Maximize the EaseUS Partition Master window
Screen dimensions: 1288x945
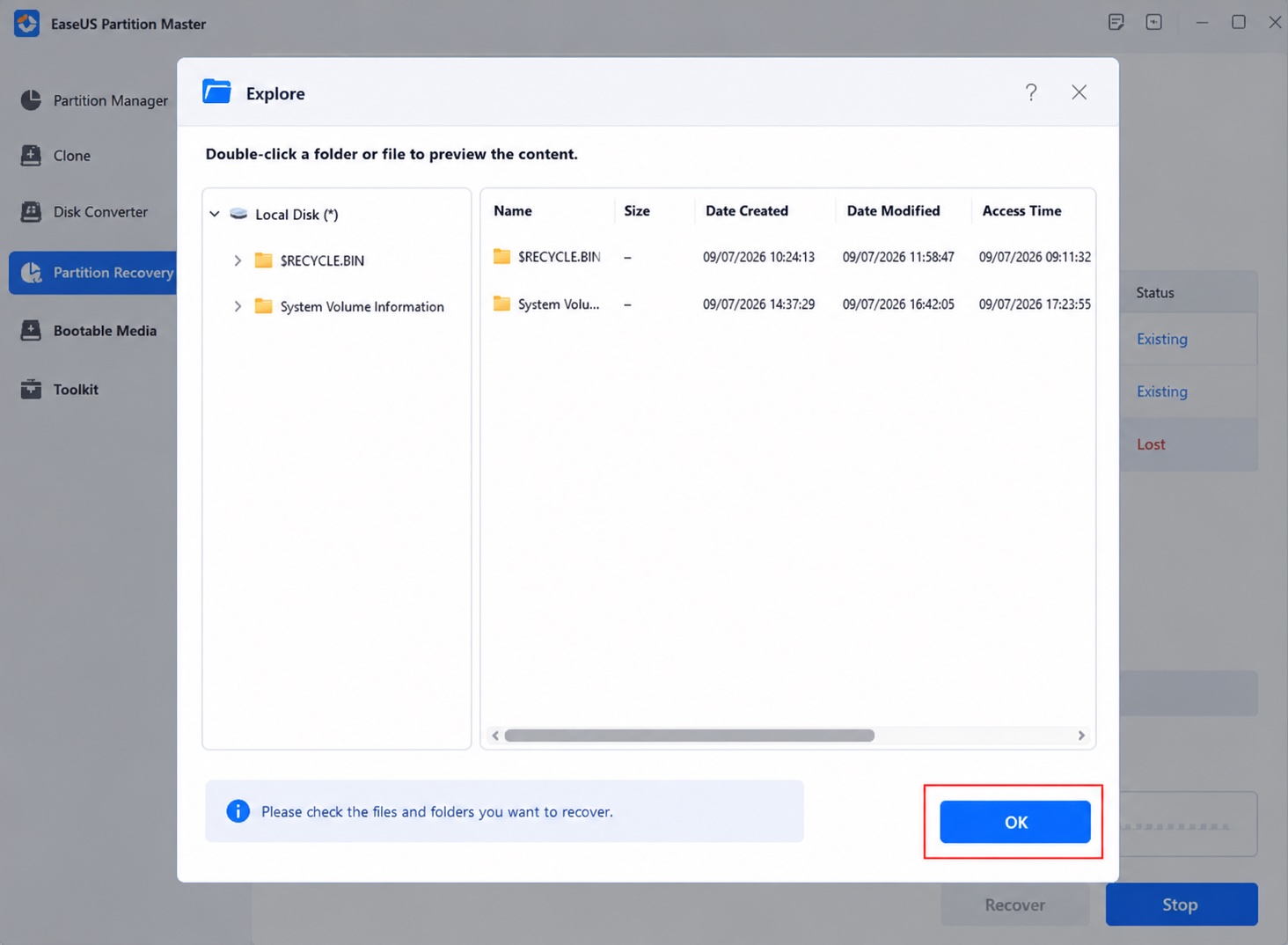1238,22
